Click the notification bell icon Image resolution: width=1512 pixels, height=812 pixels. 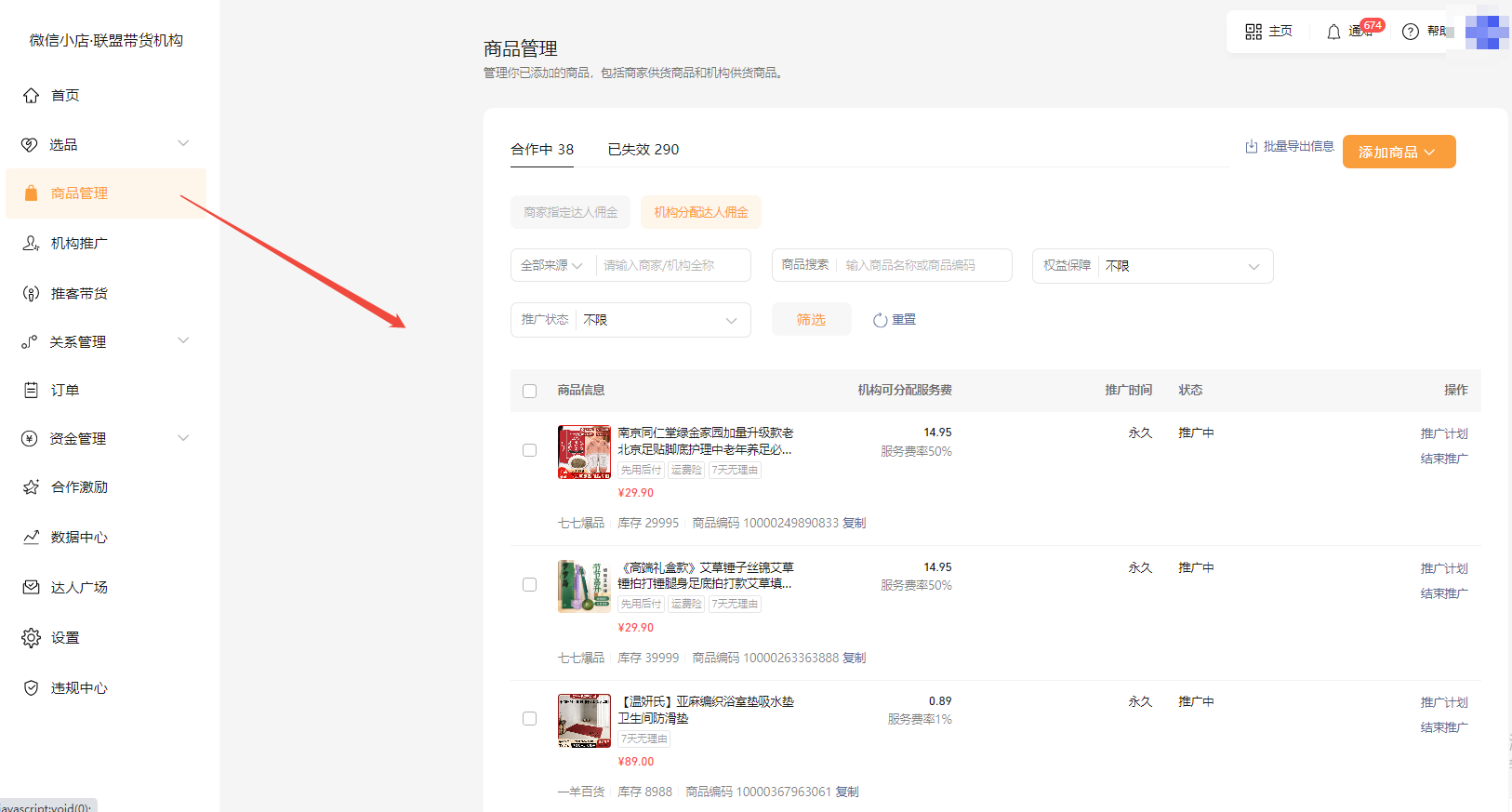point(1333,32)
